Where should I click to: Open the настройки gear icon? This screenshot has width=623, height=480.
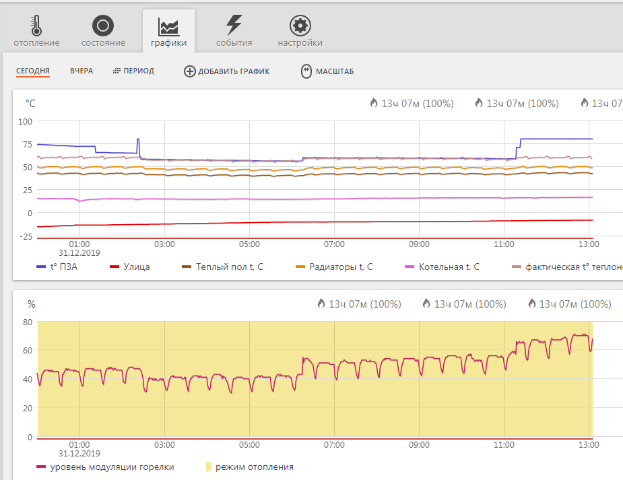click(300, 26)
